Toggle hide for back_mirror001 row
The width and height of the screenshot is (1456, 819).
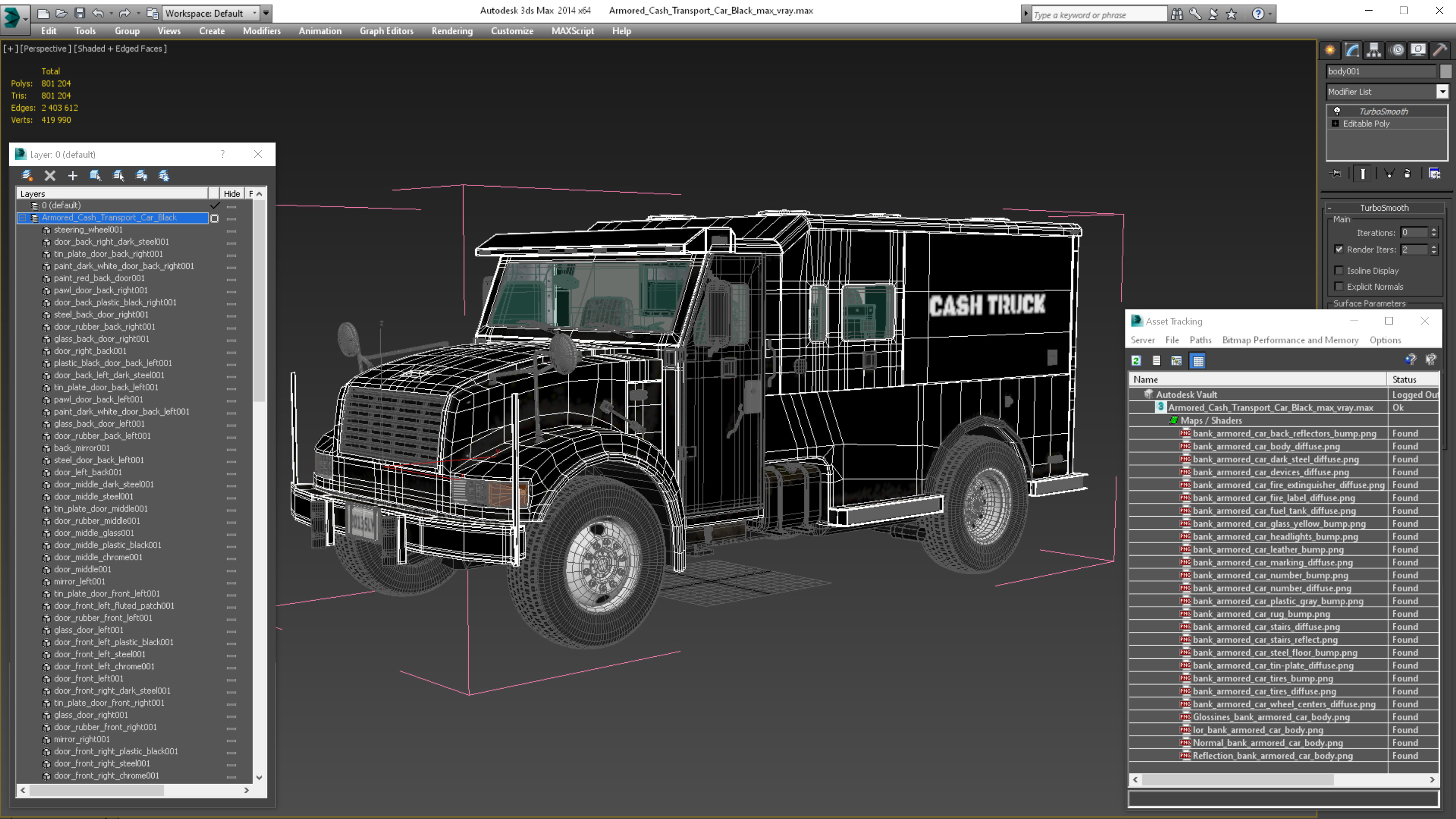pyautogui.click(x=231, y=448)
